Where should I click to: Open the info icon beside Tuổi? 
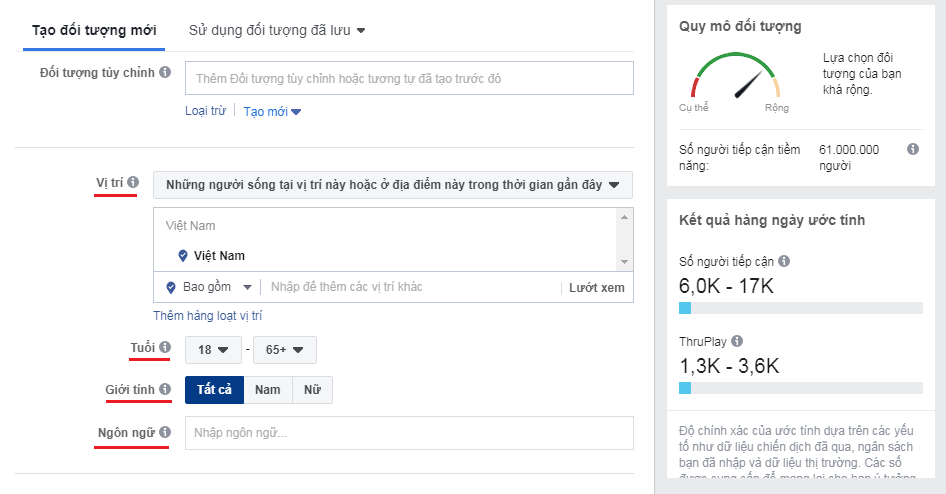coord(165,347)
